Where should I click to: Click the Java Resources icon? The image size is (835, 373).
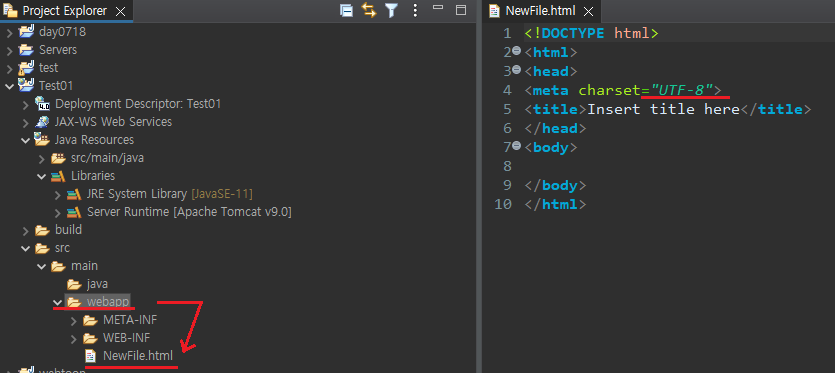pos(42,140)
